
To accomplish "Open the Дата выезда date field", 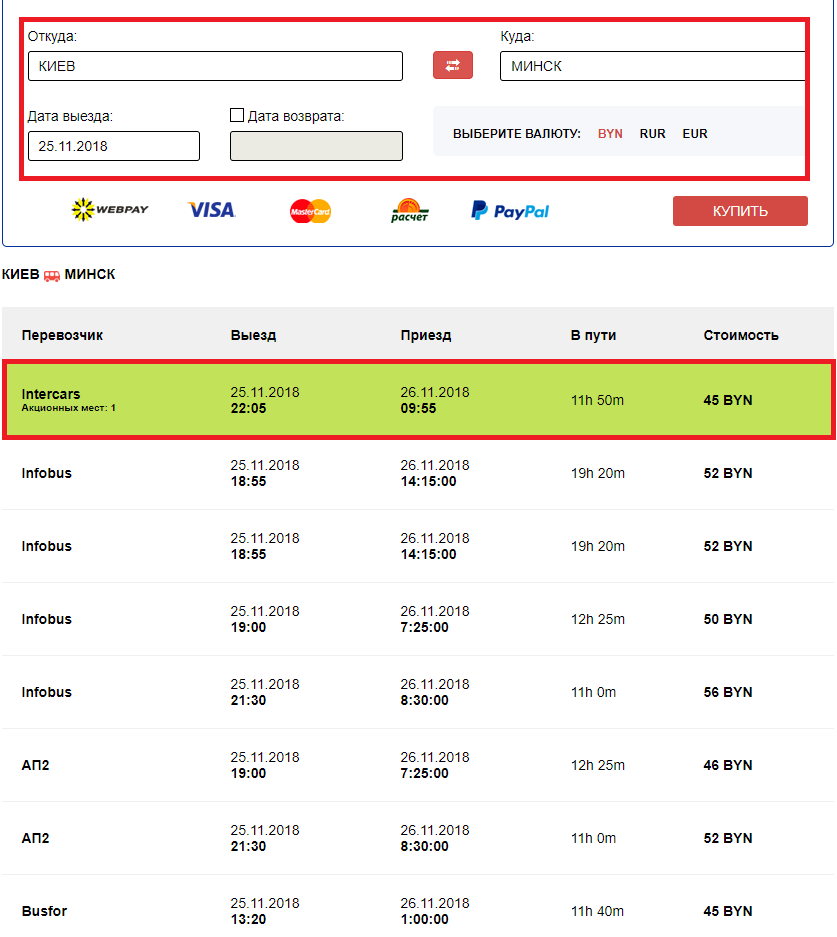I will 114,146.
